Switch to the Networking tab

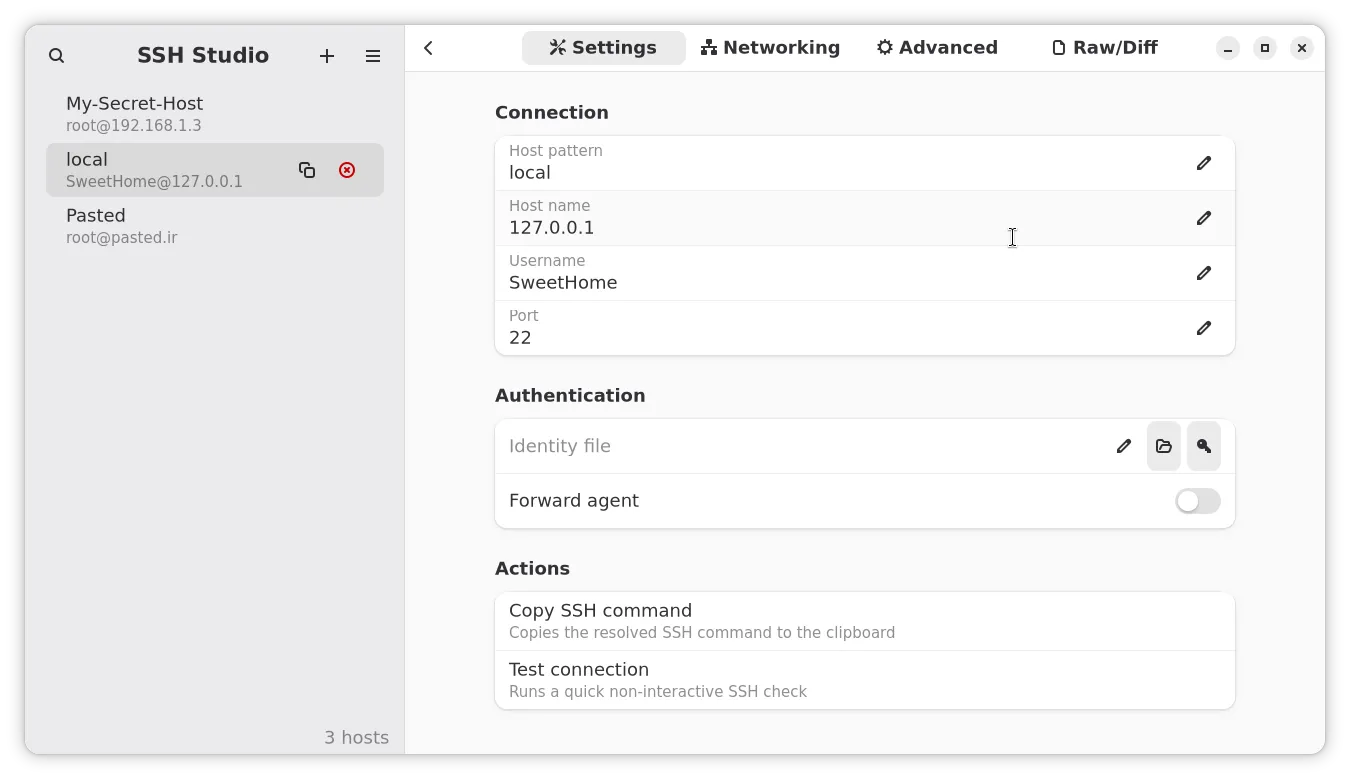(x=770, y=48)
